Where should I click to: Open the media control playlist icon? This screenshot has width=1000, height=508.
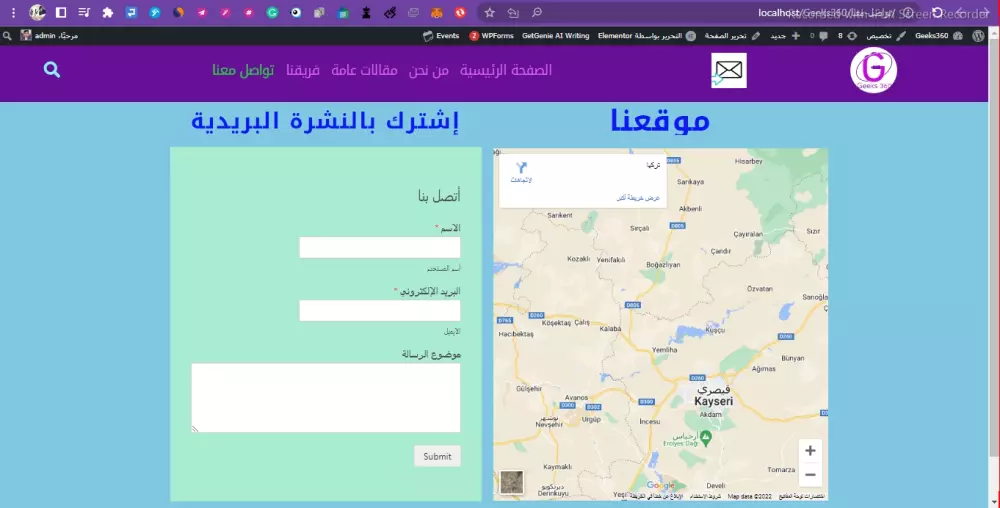[x=84, y=12]
